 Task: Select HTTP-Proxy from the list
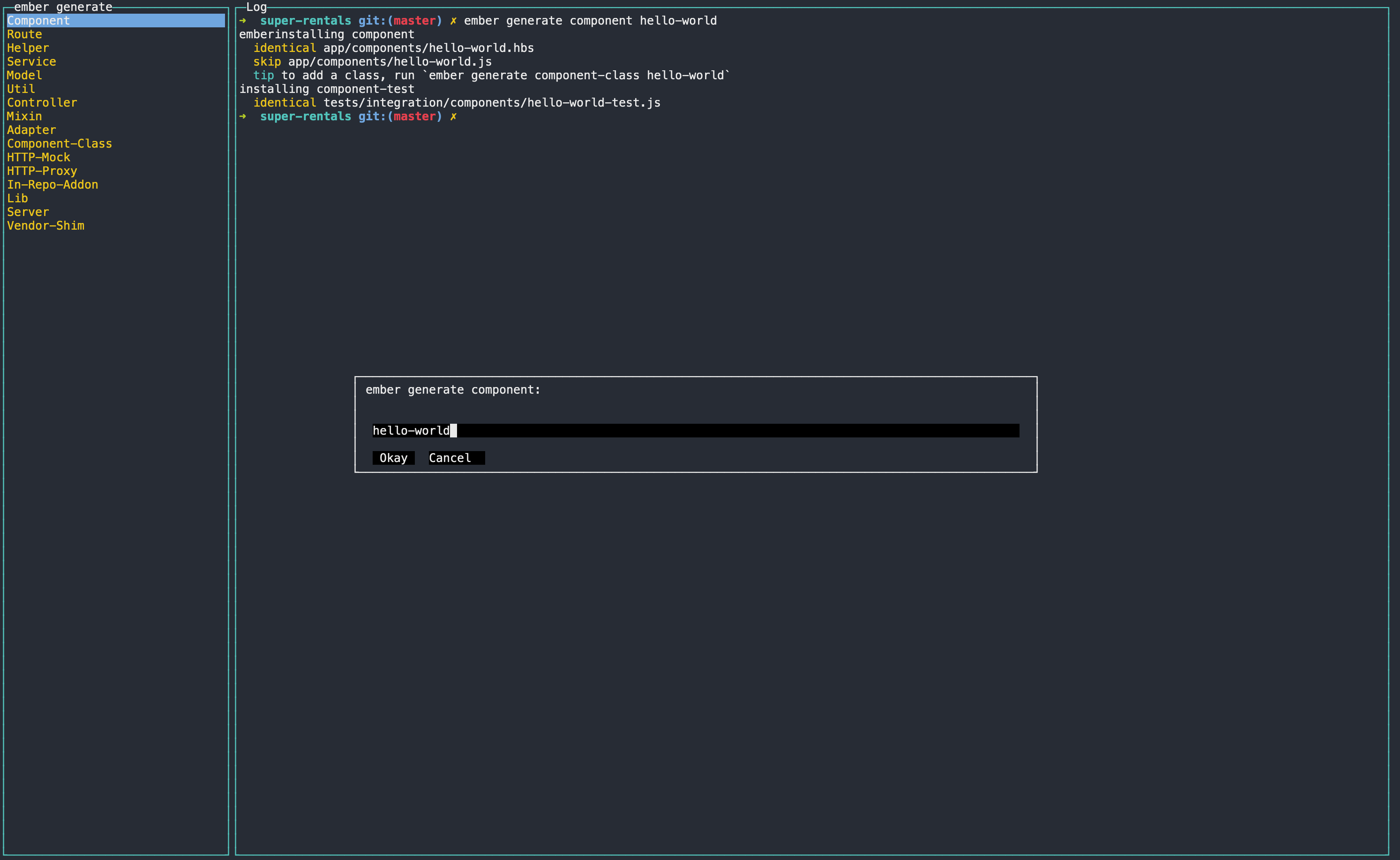click(x=41, y=171)
